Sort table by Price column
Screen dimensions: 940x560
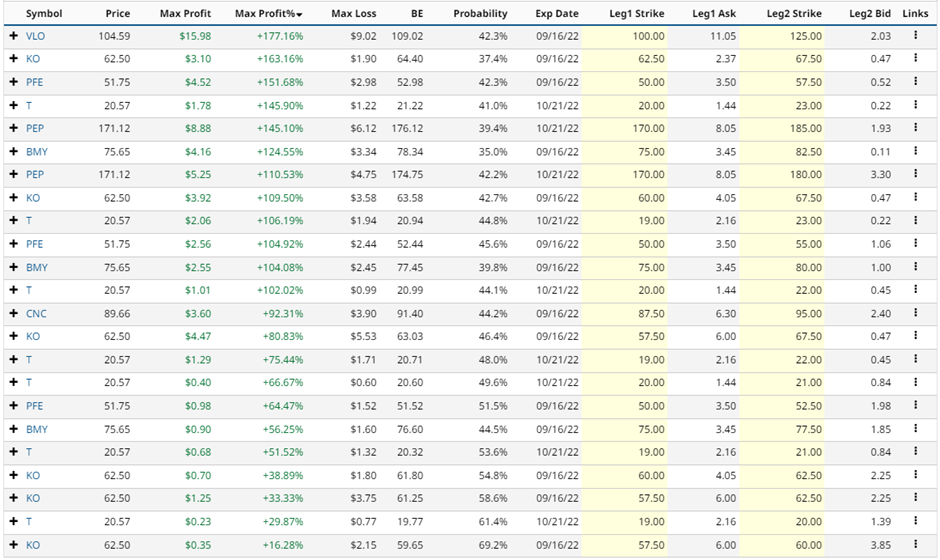click(118, 13)
